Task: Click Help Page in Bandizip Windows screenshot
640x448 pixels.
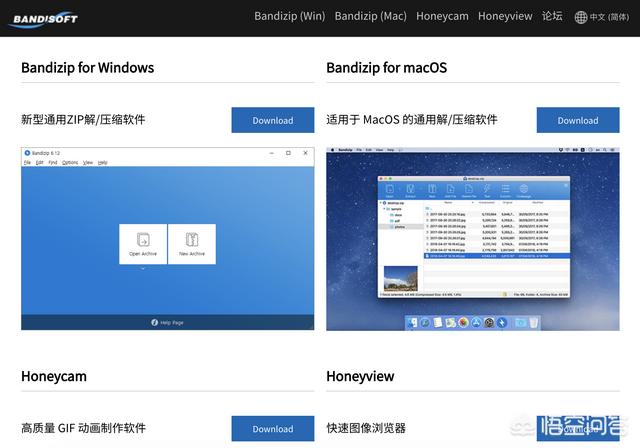Action: tap(167, 322)
